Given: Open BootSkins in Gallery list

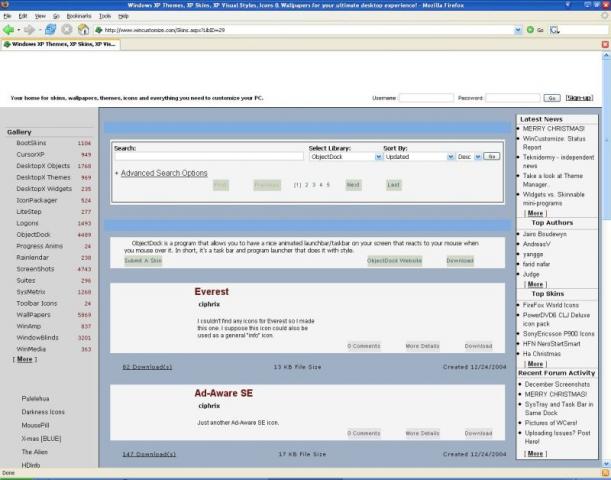Looking at the screenshot, I should [x=31, y=143].
